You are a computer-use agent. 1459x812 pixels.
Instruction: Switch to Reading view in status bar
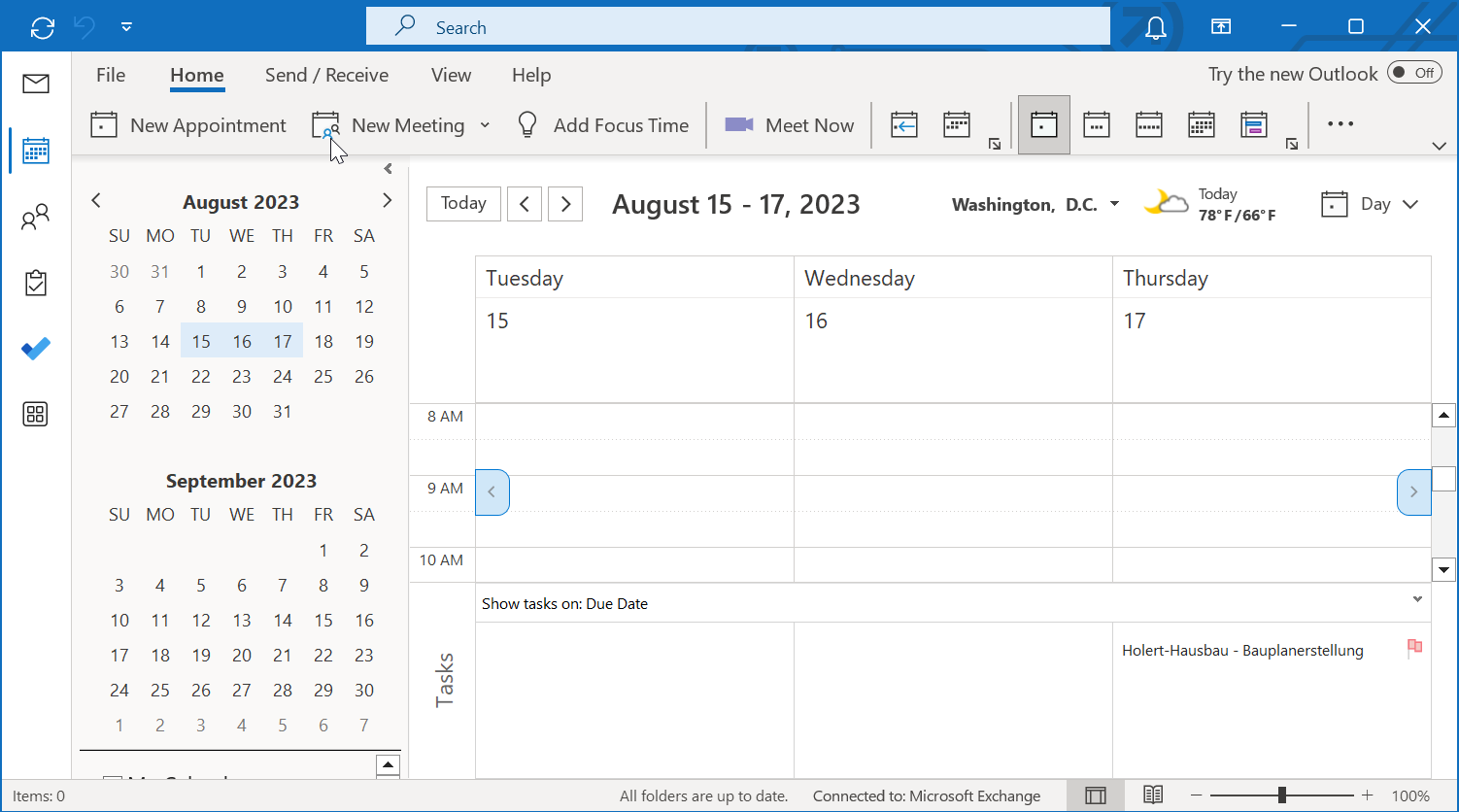[1153, 795]
